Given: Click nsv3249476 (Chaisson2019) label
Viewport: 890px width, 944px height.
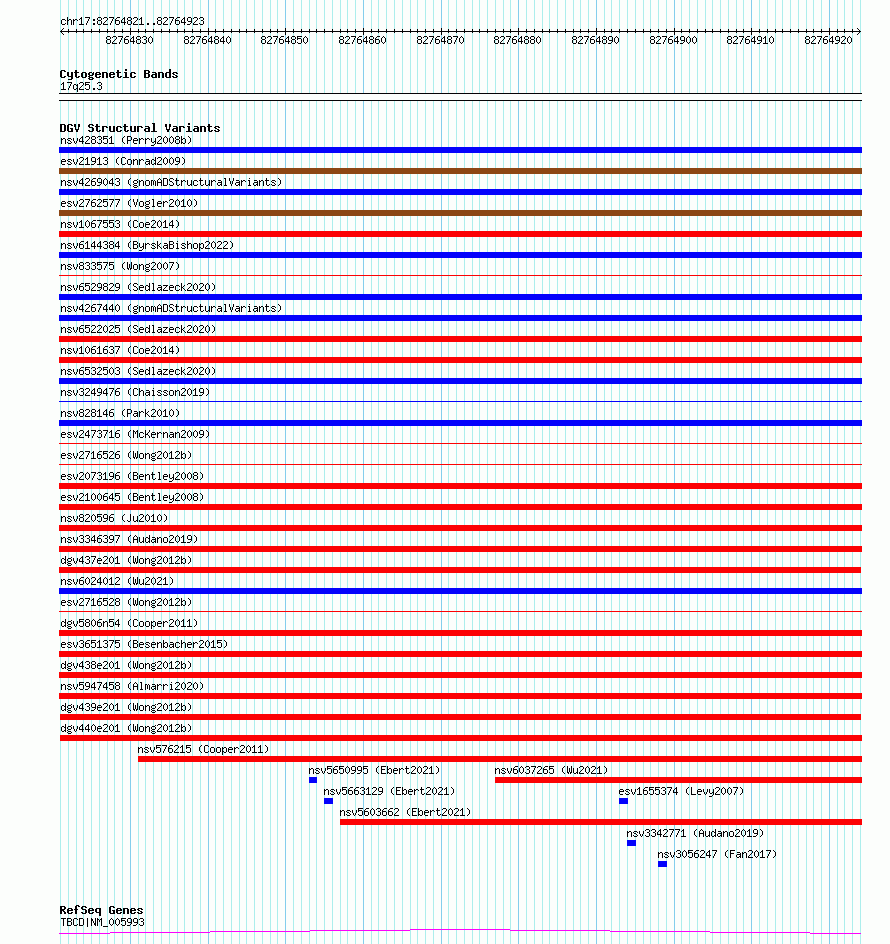Looking at the screenshot, I should click(135, 393).
